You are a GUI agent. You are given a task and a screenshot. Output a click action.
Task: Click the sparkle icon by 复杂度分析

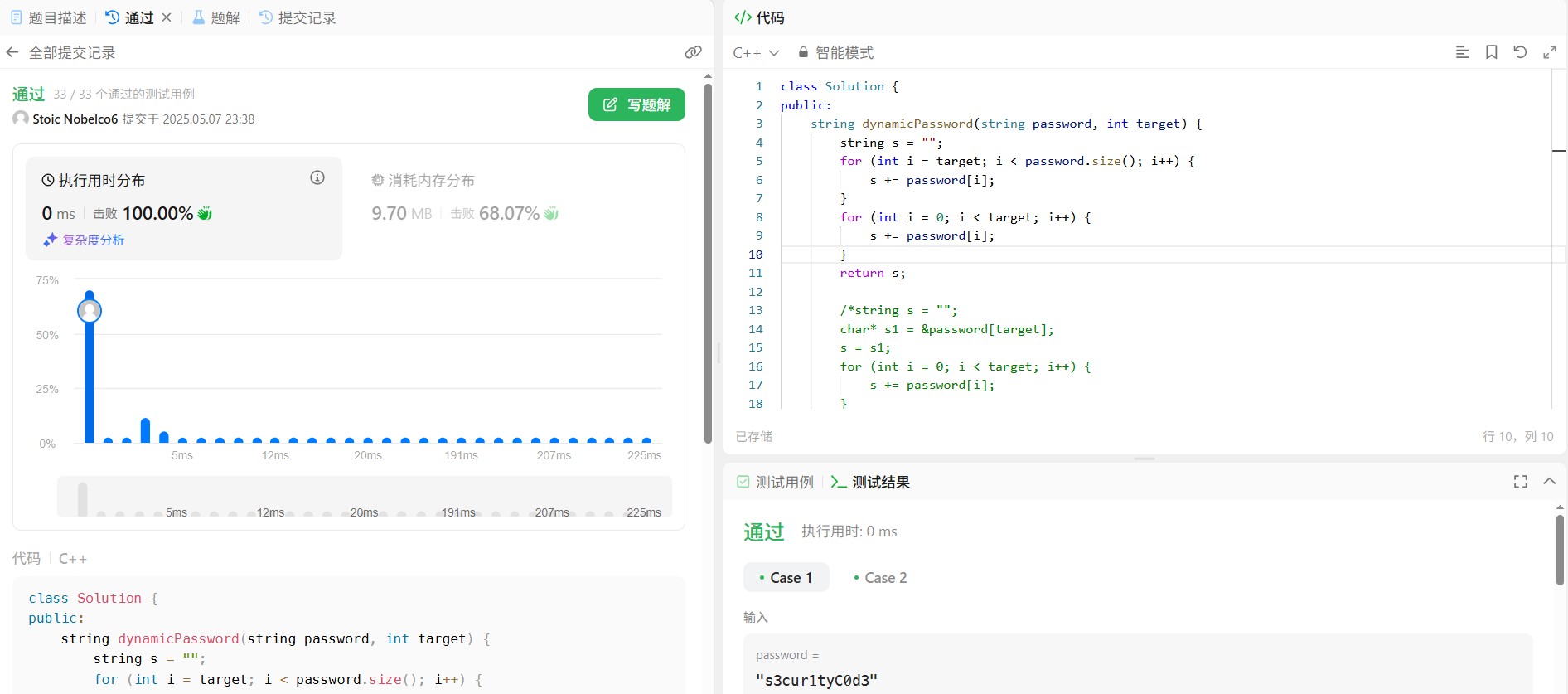point(51,240)
